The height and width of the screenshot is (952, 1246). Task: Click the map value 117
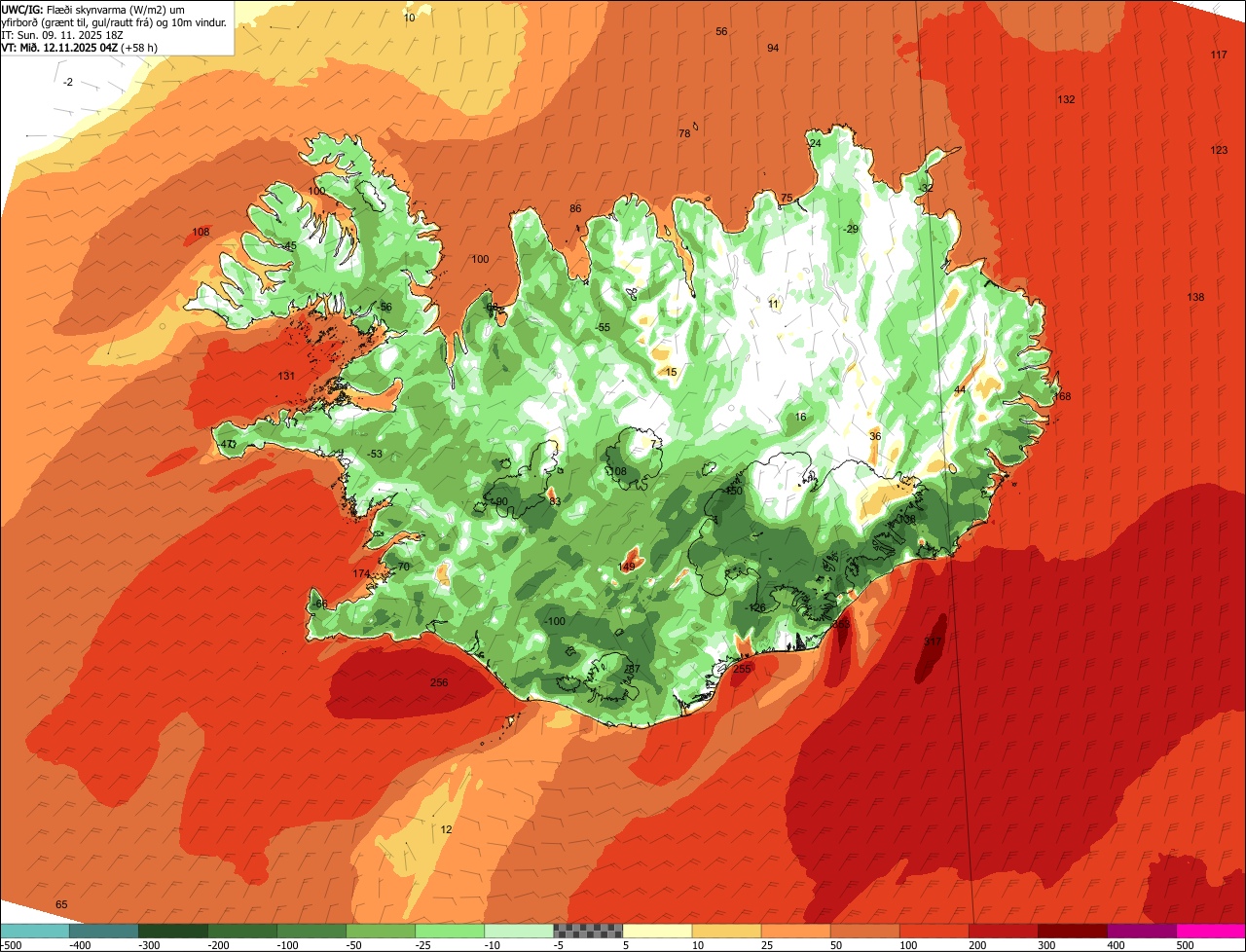tap(1219, 55)
